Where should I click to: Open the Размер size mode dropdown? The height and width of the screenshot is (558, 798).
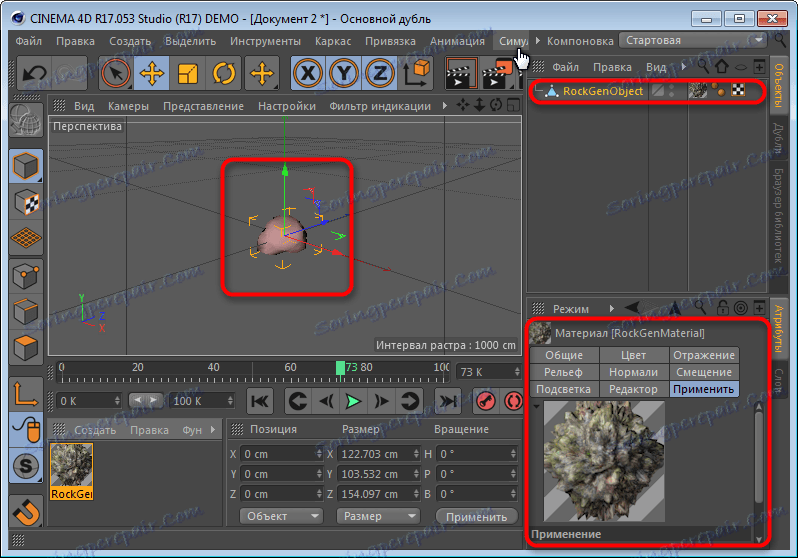tap(376, 516)
